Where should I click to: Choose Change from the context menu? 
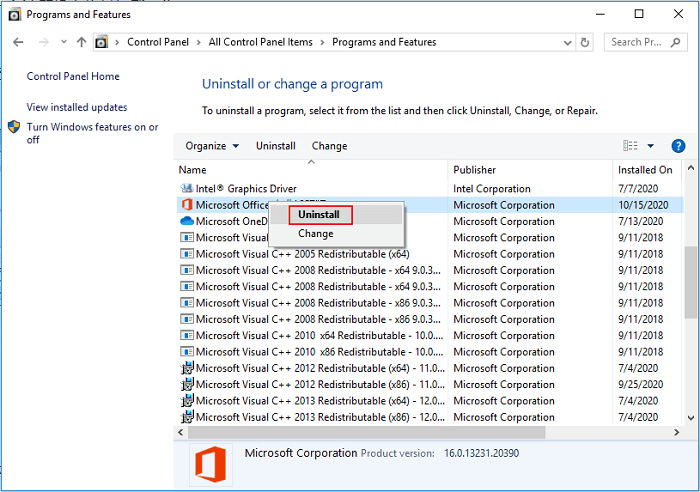(316, 234)
